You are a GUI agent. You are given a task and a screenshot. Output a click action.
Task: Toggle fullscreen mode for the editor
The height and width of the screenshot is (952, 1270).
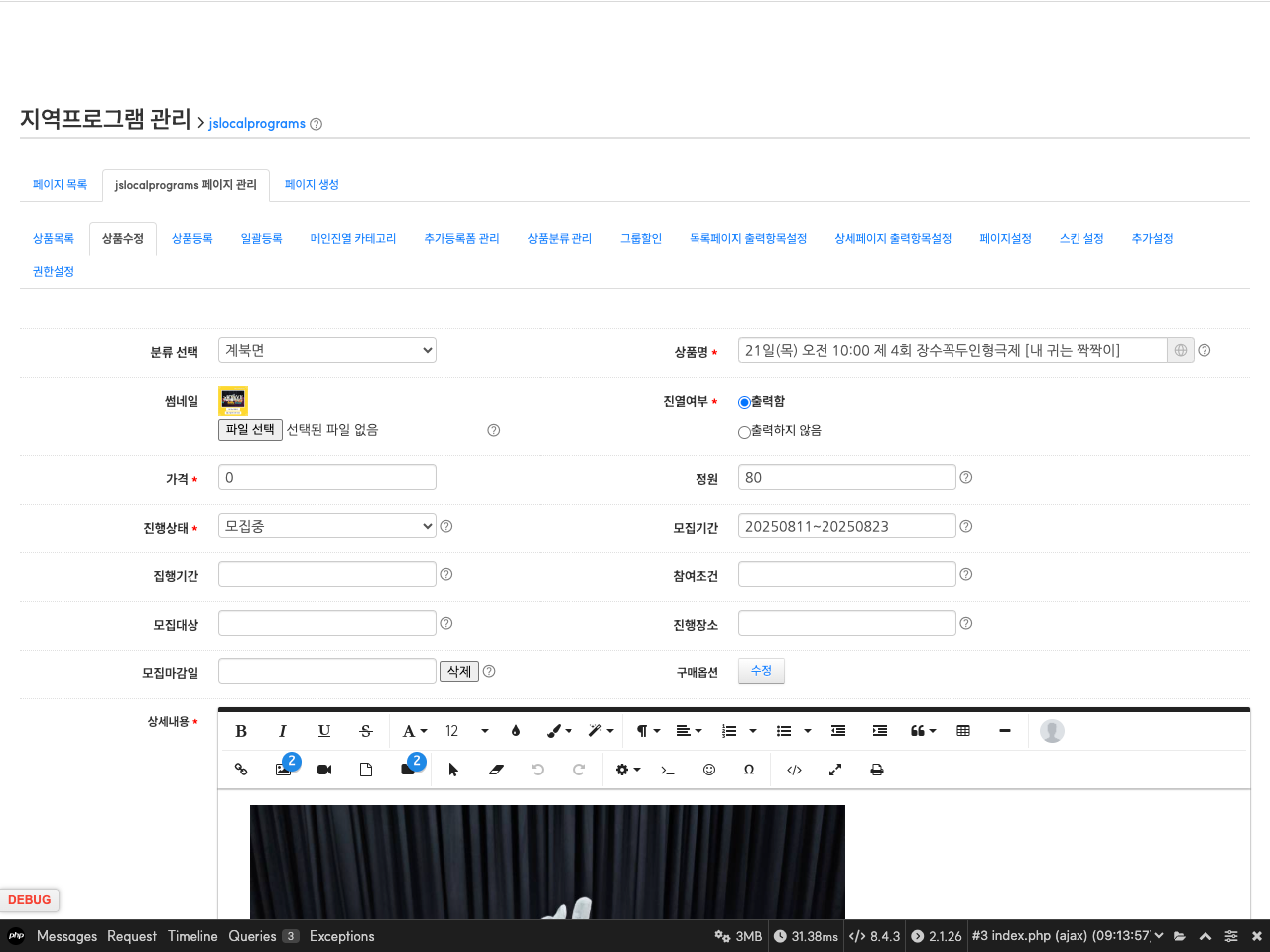[x=835, y=770]
